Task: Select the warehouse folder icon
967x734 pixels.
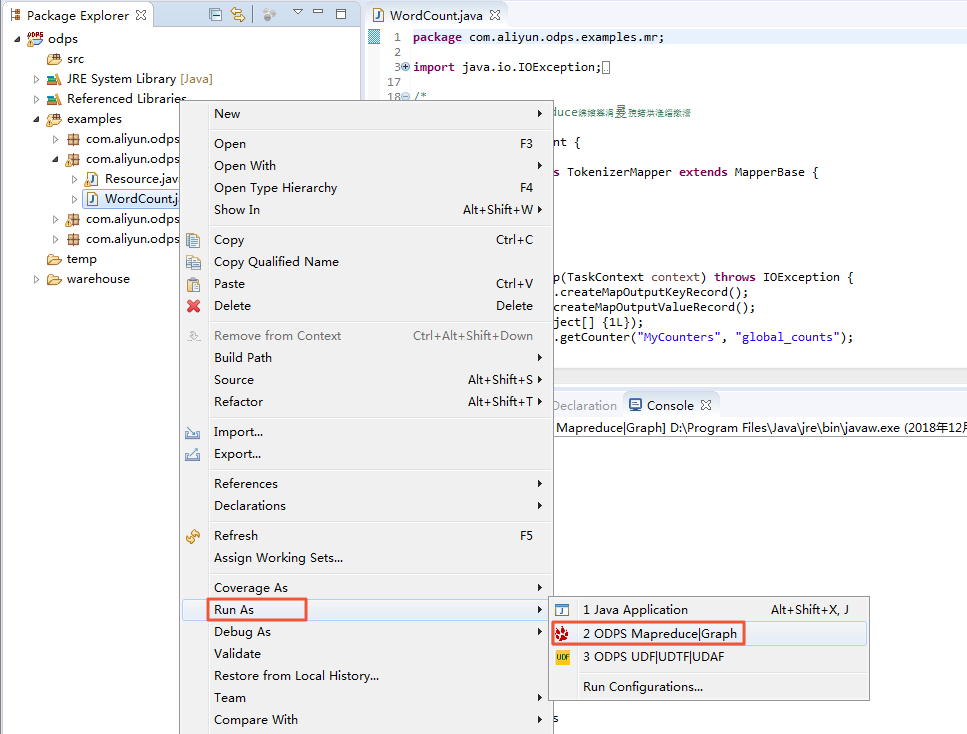Action: [54, 279]
